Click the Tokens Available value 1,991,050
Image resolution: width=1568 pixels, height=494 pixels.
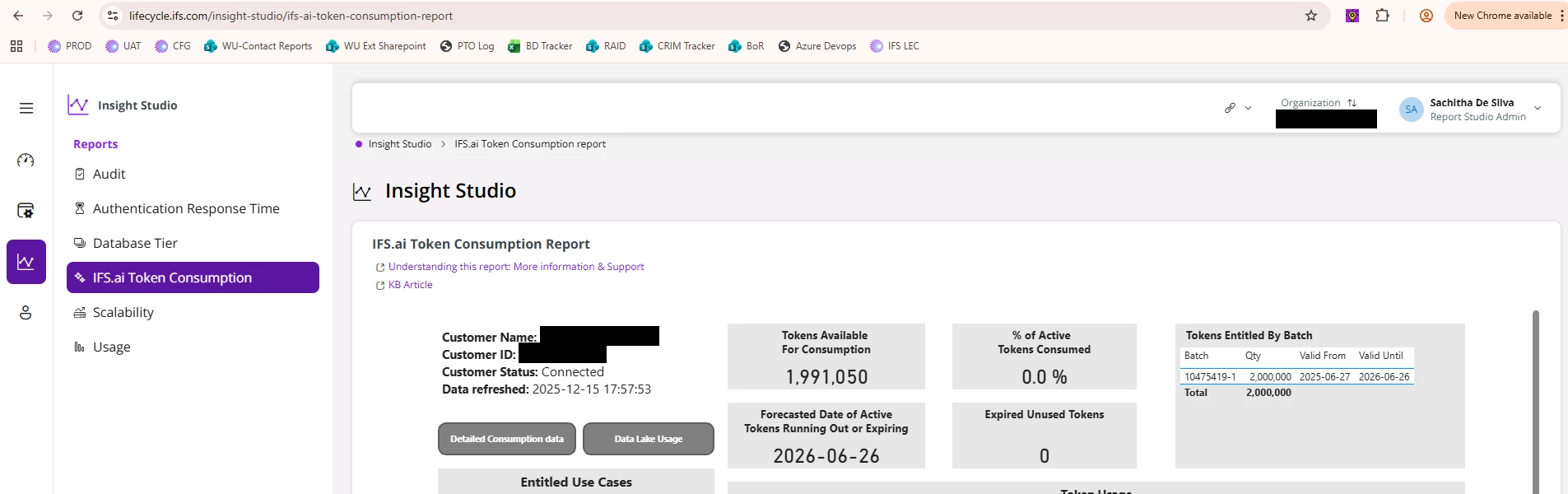[x=826, y=377]
